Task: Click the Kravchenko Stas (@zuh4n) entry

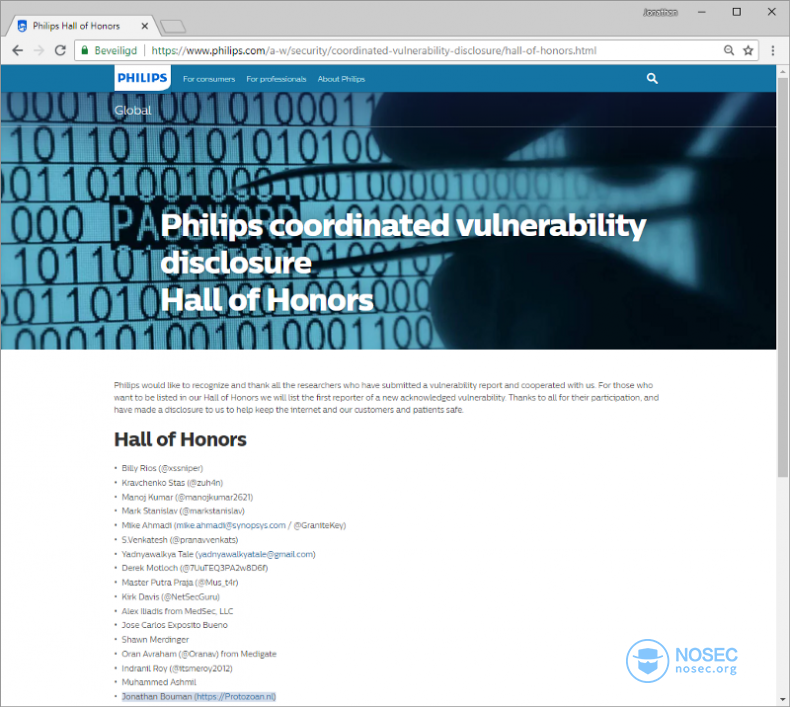Action: click(172, 483)
